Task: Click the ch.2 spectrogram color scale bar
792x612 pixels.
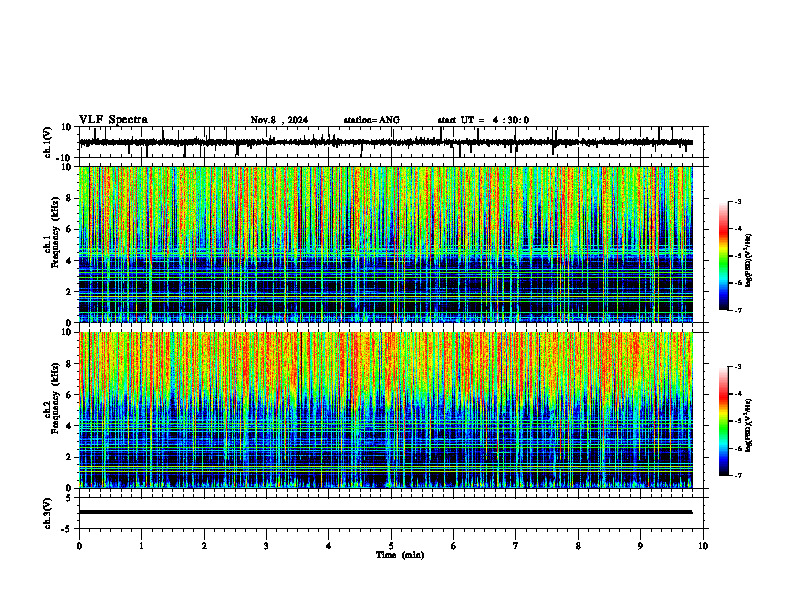Action: 724,421
